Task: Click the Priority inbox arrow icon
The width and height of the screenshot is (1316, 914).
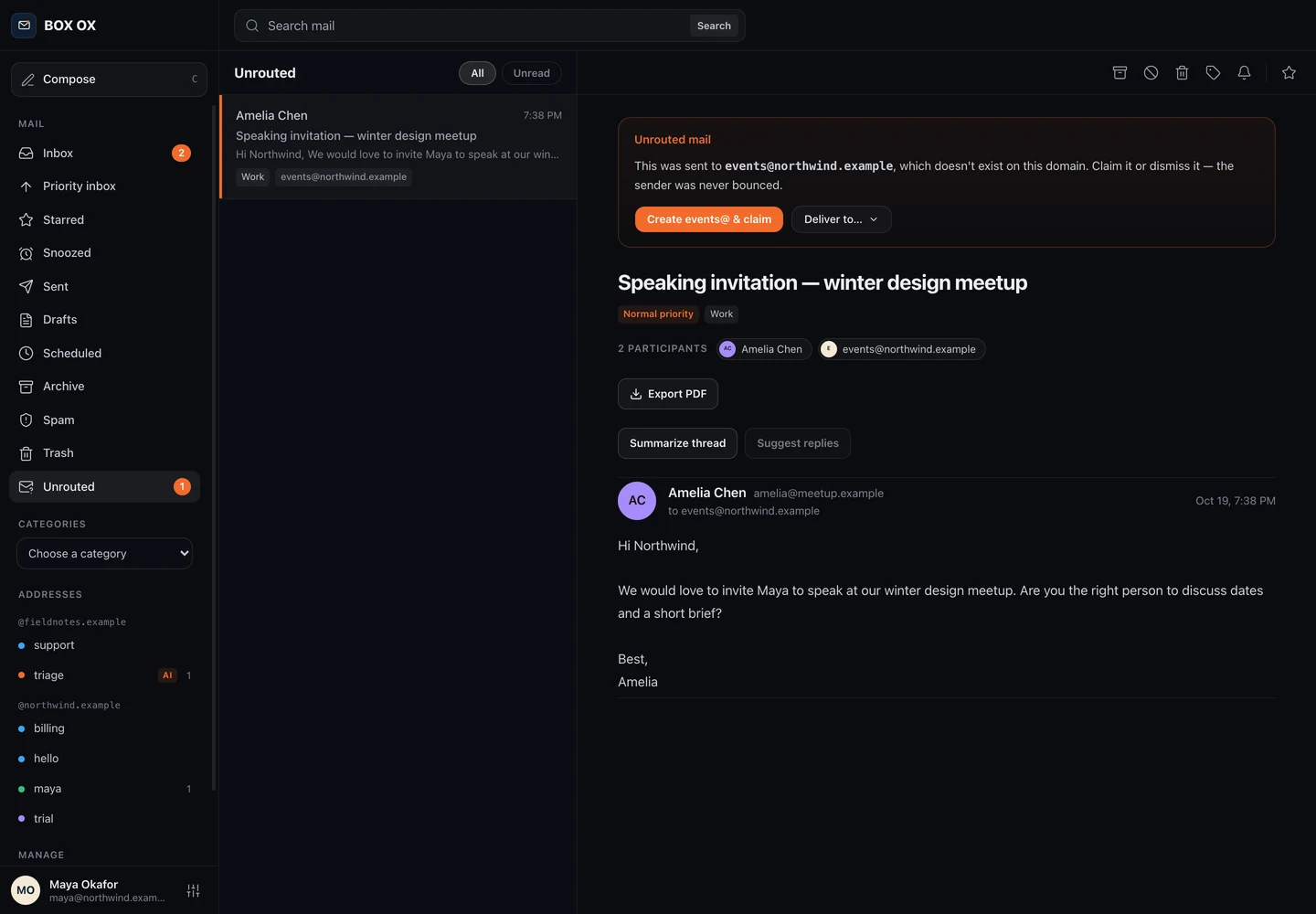Action: [26, 186]
